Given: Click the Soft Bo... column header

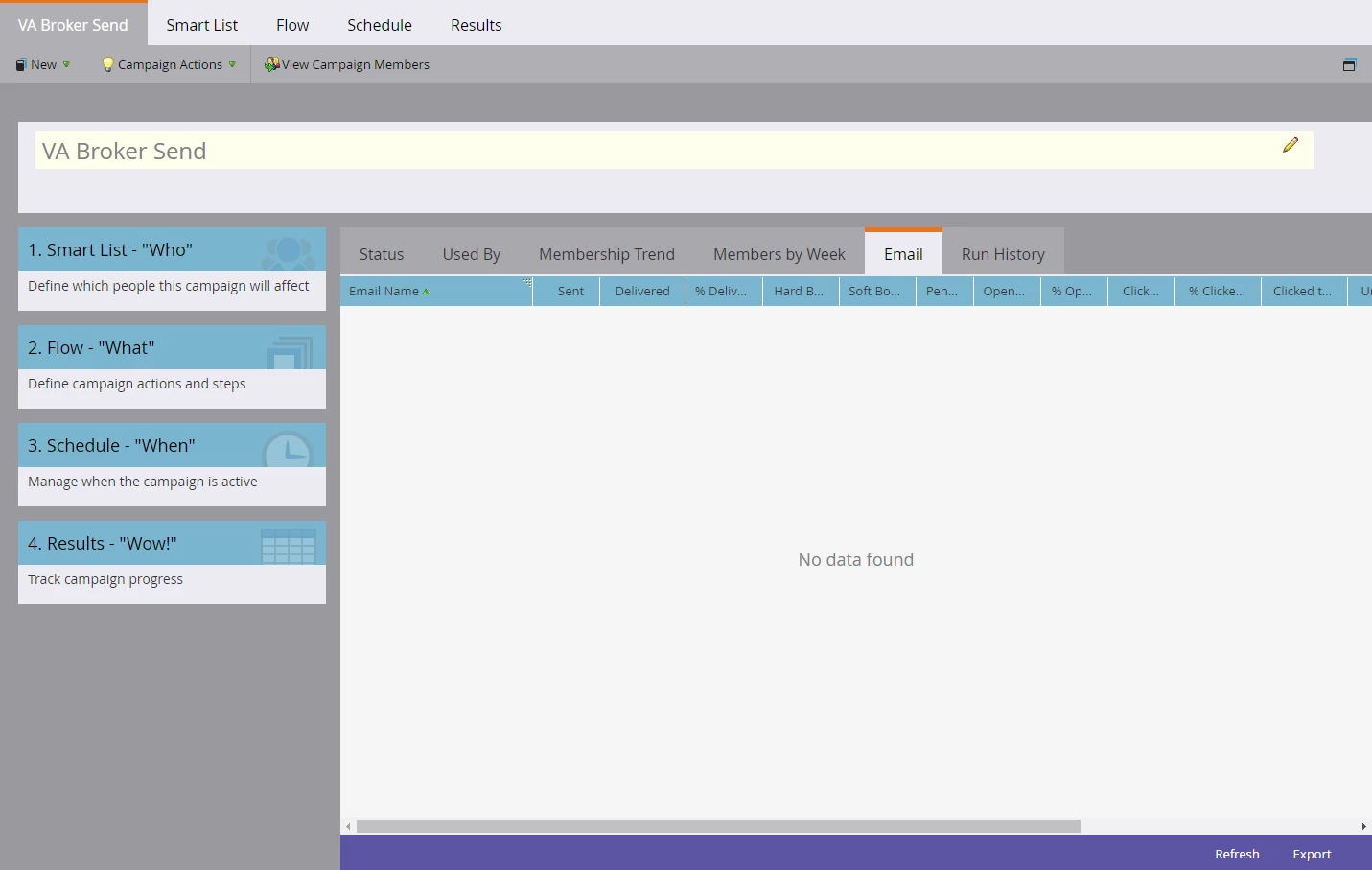Looking at the screenshot, I should point(878,291).
